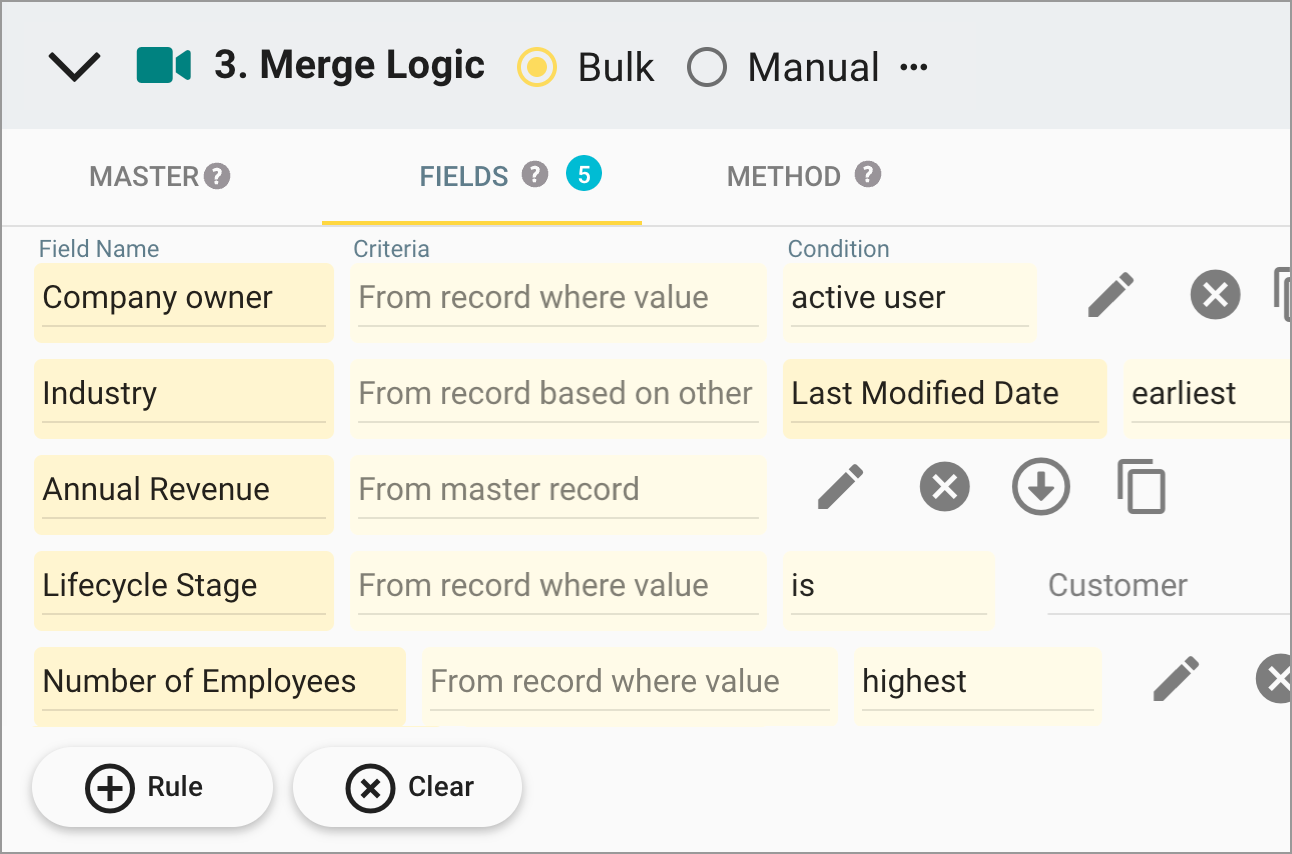Remove the Annual Revenue rule
The image size is (1292, 854).
944,487
